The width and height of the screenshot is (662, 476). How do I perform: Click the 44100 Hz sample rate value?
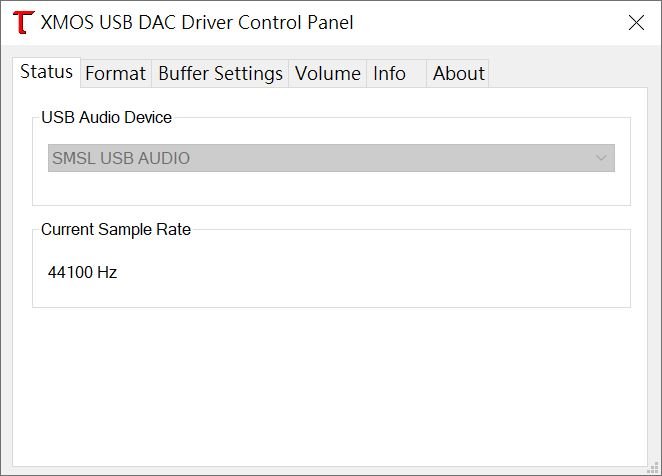82,272
